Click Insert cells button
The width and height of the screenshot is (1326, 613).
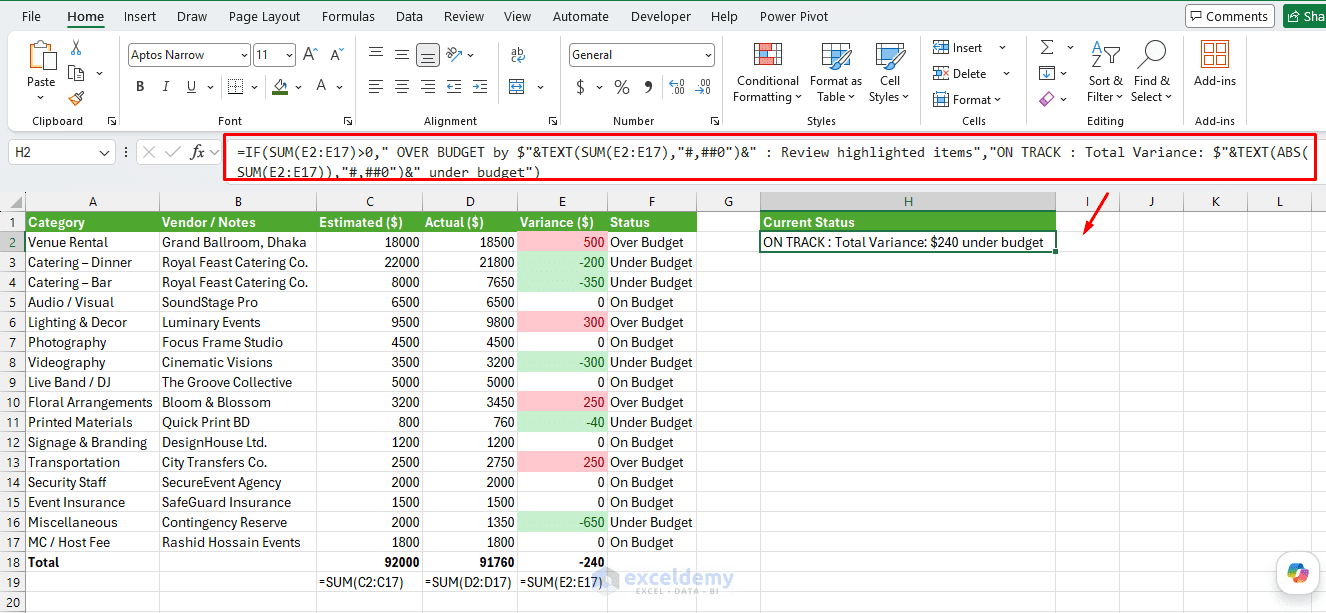pos(958,48)
